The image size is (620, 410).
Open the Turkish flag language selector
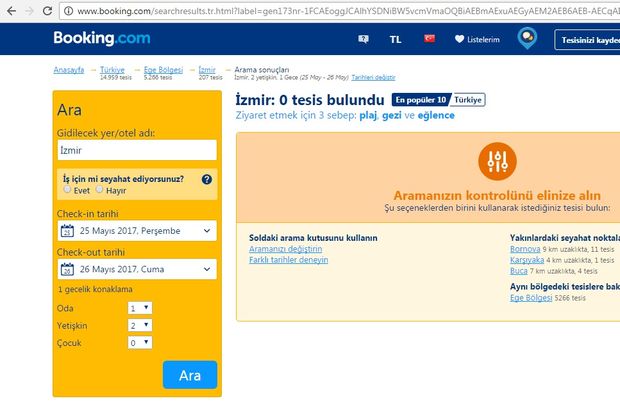click(x=429, y=38)
